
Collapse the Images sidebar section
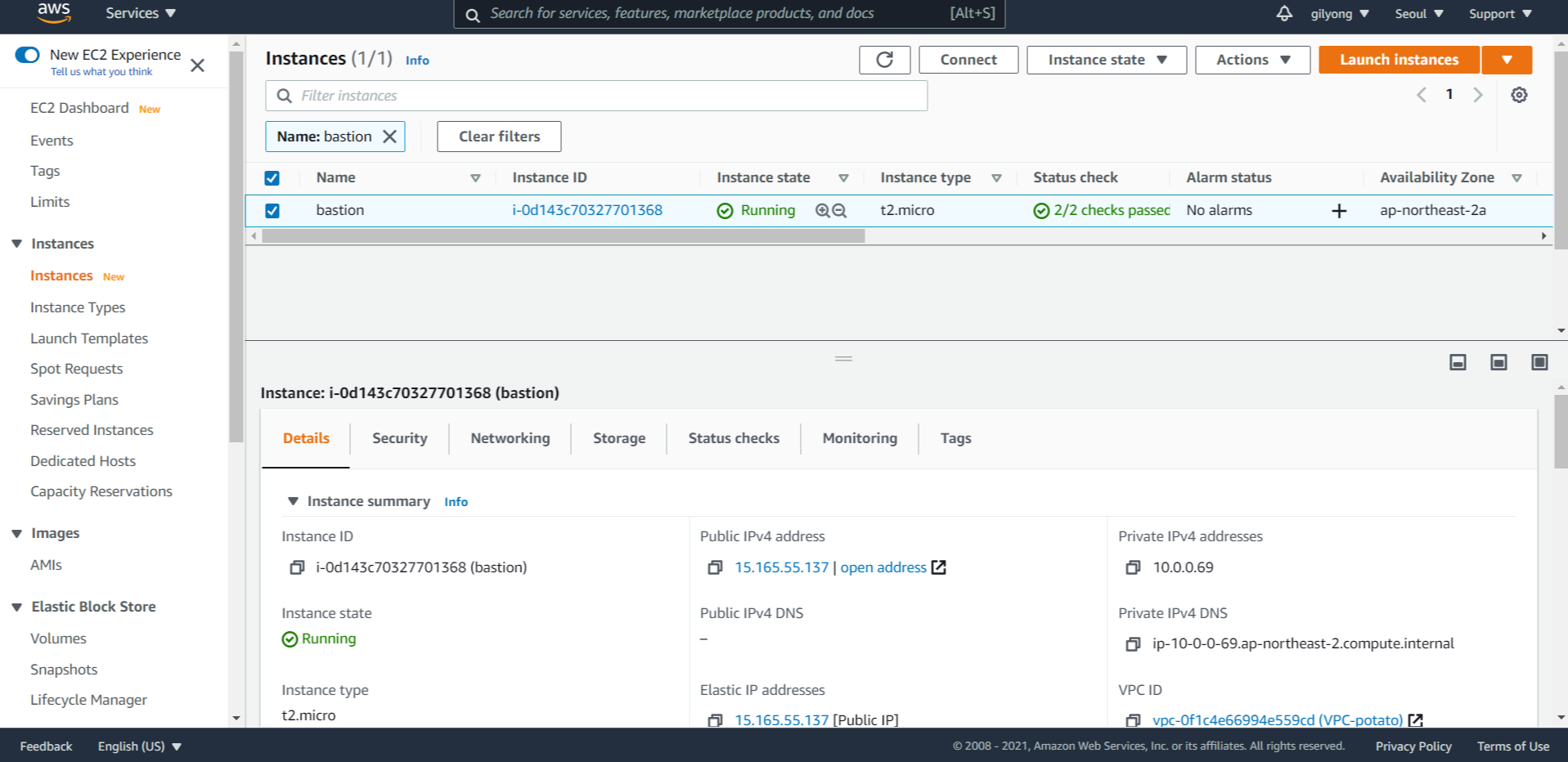[16, 533]
